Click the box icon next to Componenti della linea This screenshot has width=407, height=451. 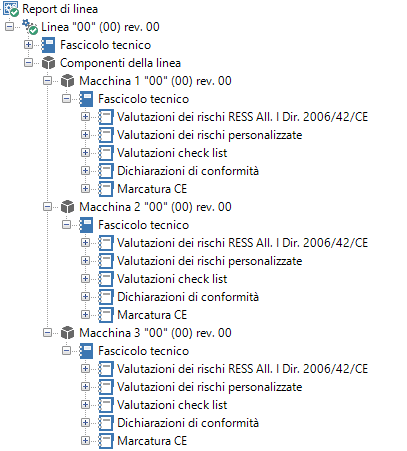49,63
